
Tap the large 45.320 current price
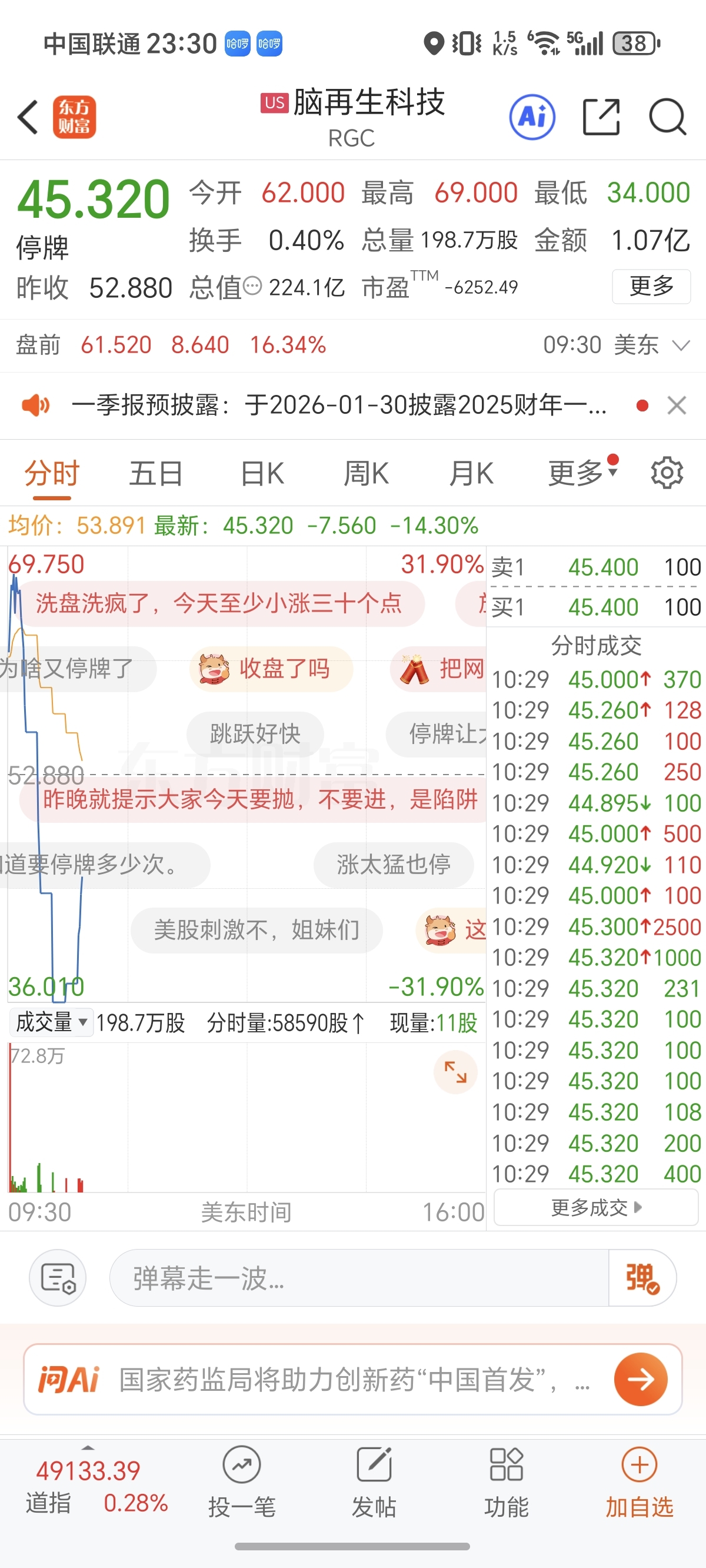[94, 199]
